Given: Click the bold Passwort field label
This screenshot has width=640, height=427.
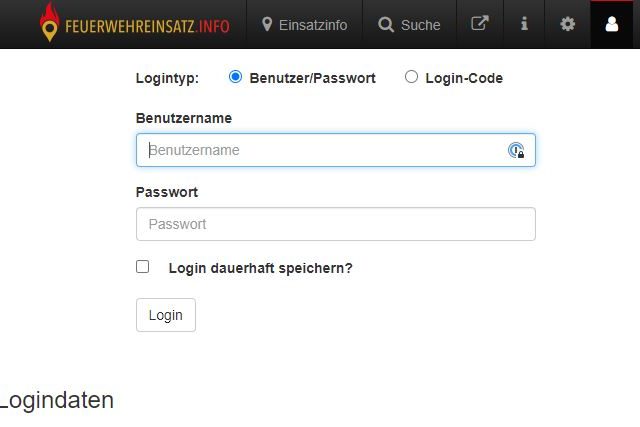Looking at the screenshot, I should point(167,192).
